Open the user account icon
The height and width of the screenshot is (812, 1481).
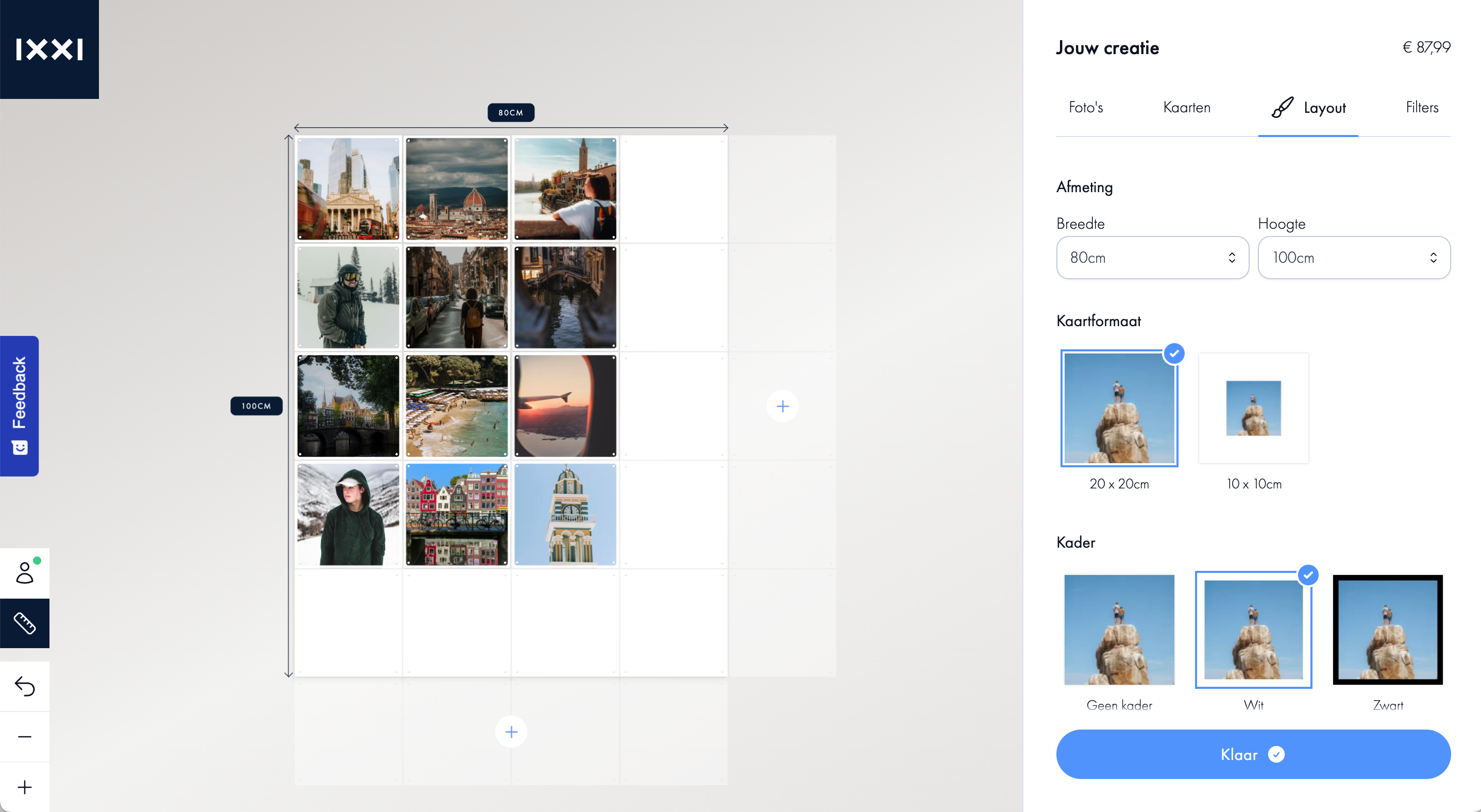[x=25, y=573]
